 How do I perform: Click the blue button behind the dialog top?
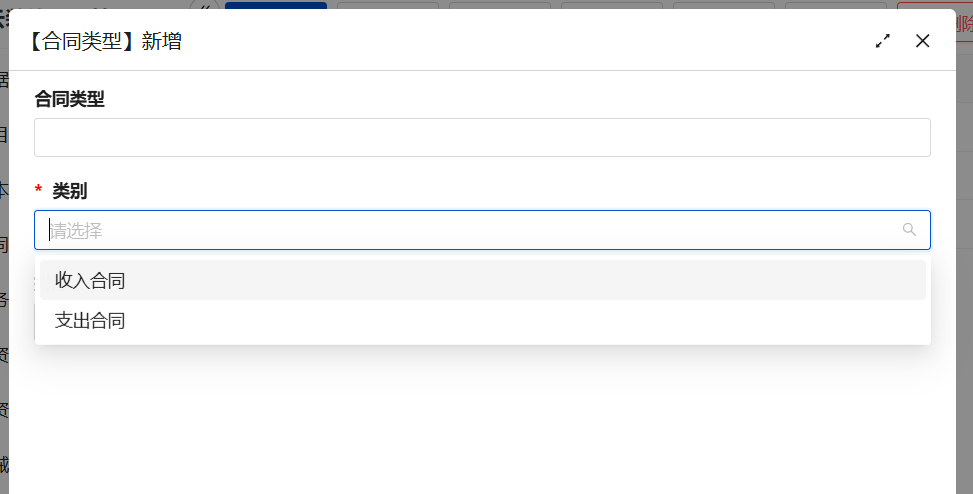pyautogui.click(x=275, y=6)
